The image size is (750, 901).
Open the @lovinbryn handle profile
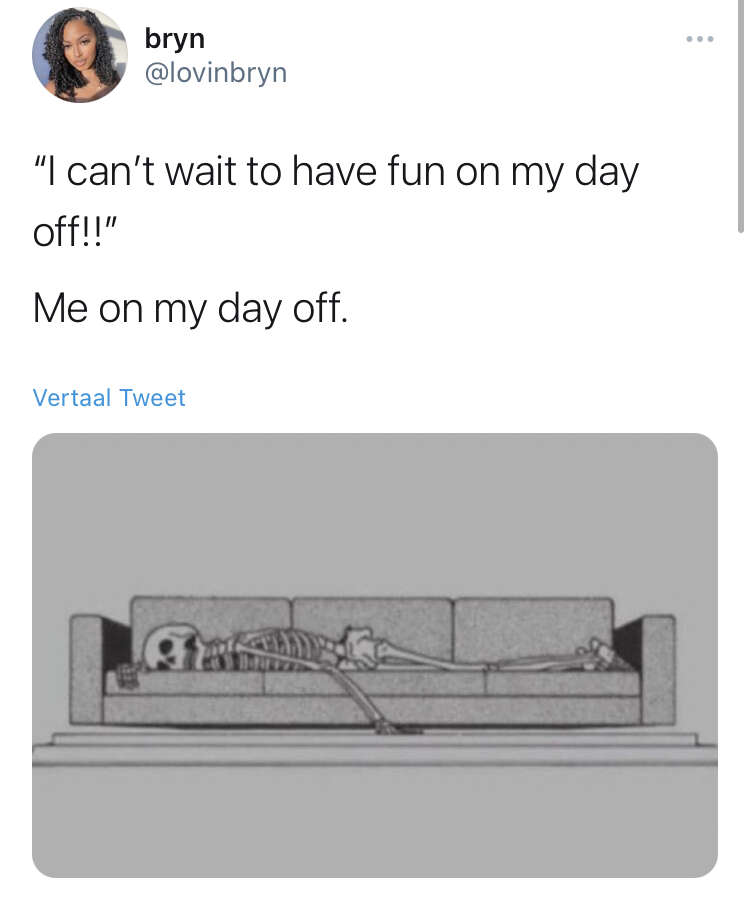coord(216,73)
